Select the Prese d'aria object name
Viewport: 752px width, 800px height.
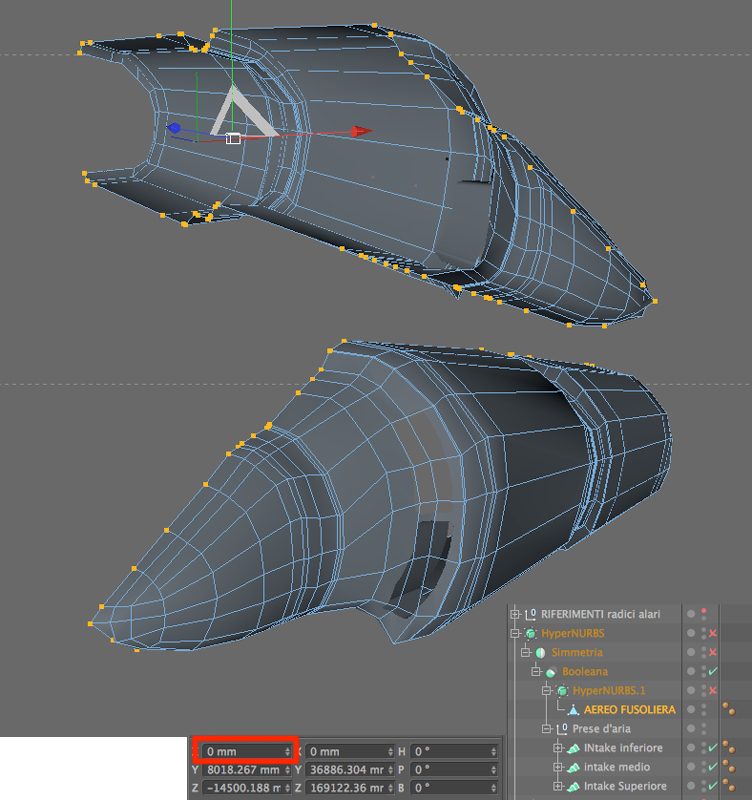601,729
